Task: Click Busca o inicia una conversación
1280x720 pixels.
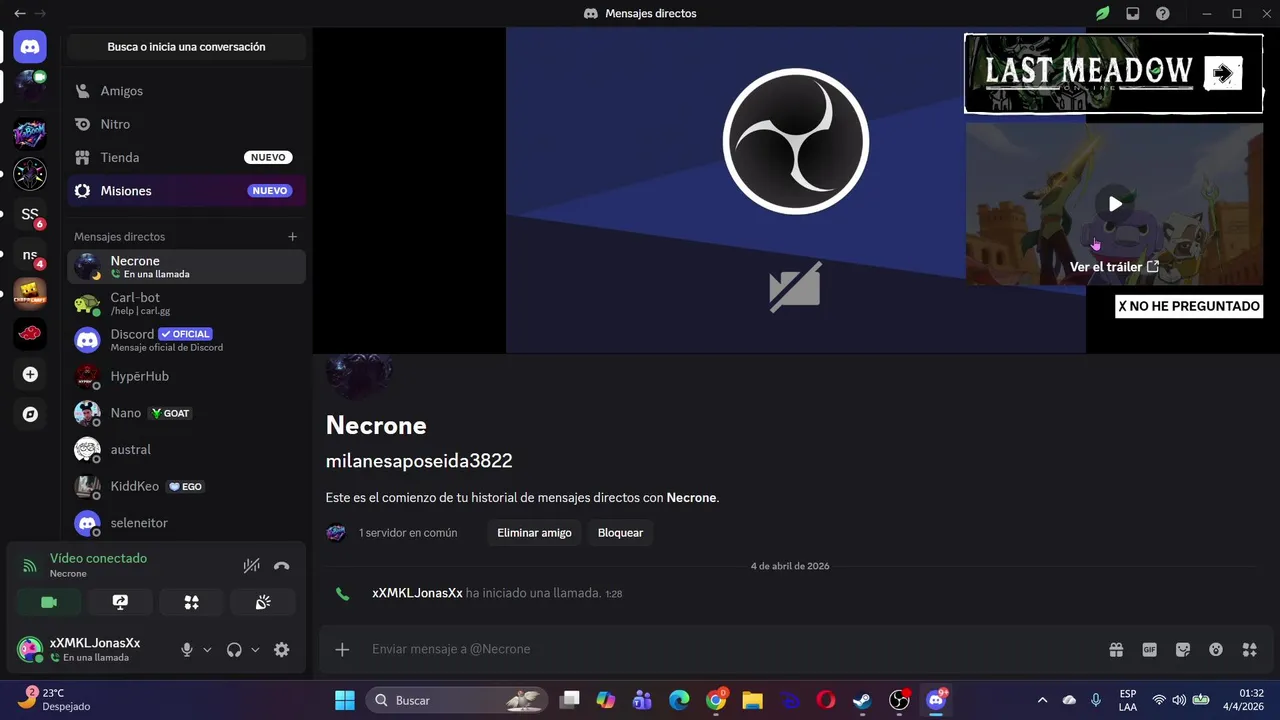Action: (x=186, y=47)
